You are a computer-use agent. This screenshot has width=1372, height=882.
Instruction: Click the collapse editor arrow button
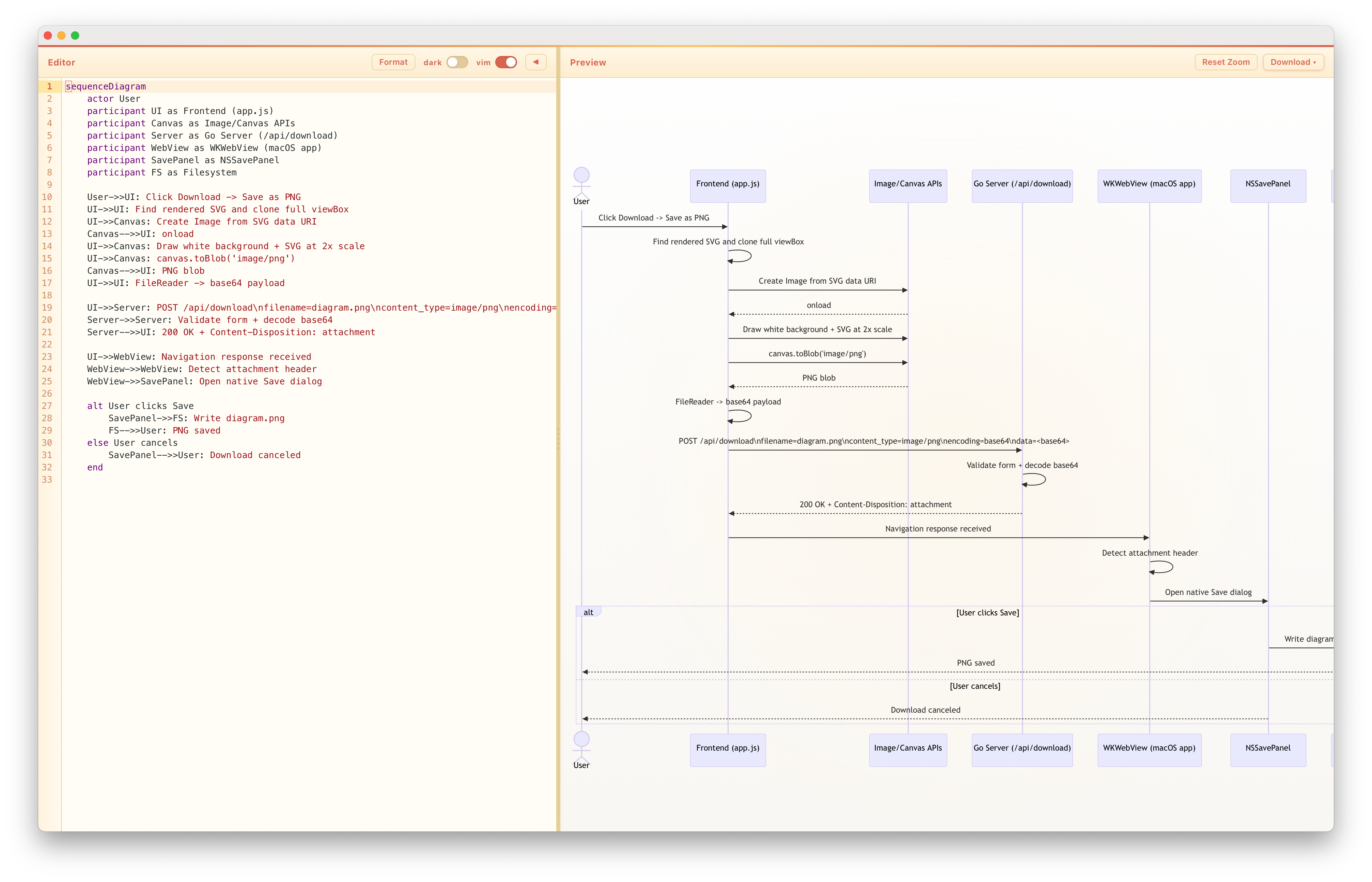[535, 62]
